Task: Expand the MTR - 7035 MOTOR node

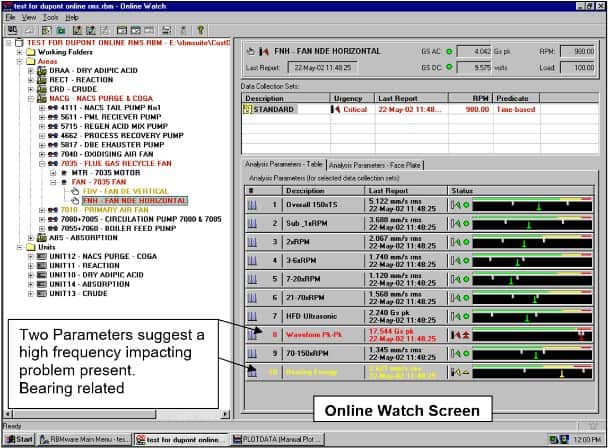Action: [53, 173]
